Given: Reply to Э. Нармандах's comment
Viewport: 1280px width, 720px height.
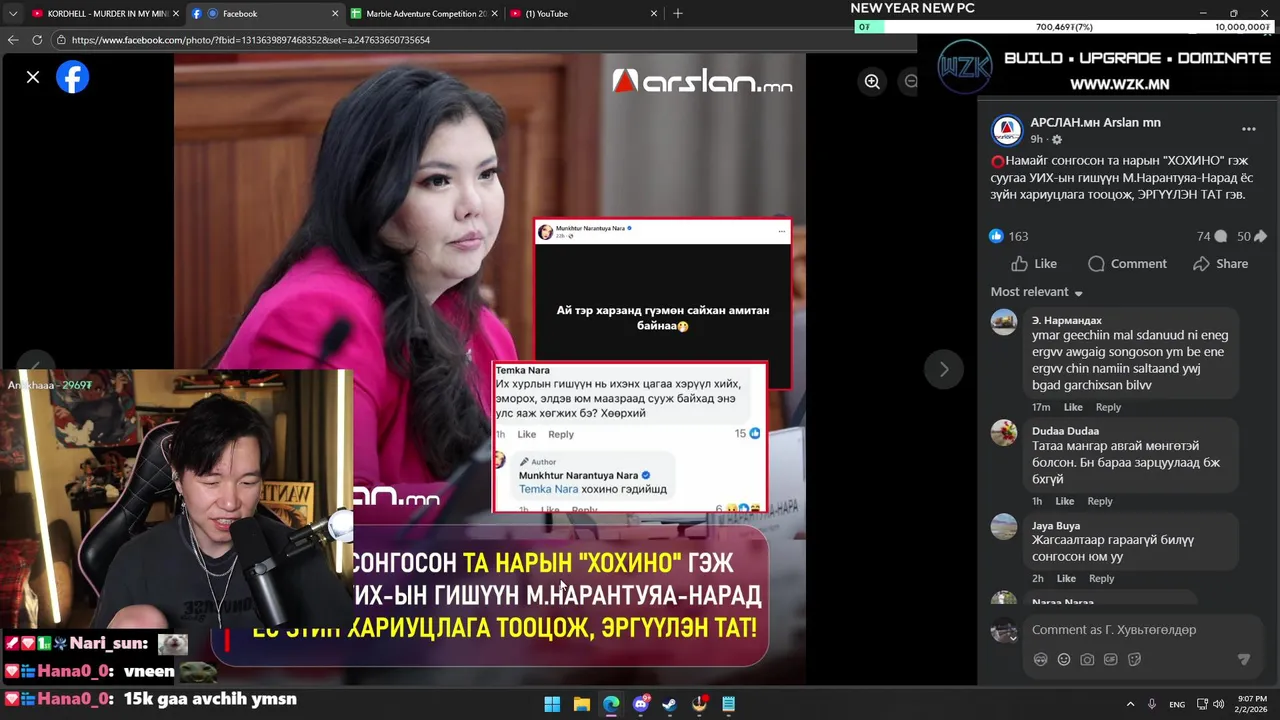Looking at the screenshot, I should [x=1108, y=407].
